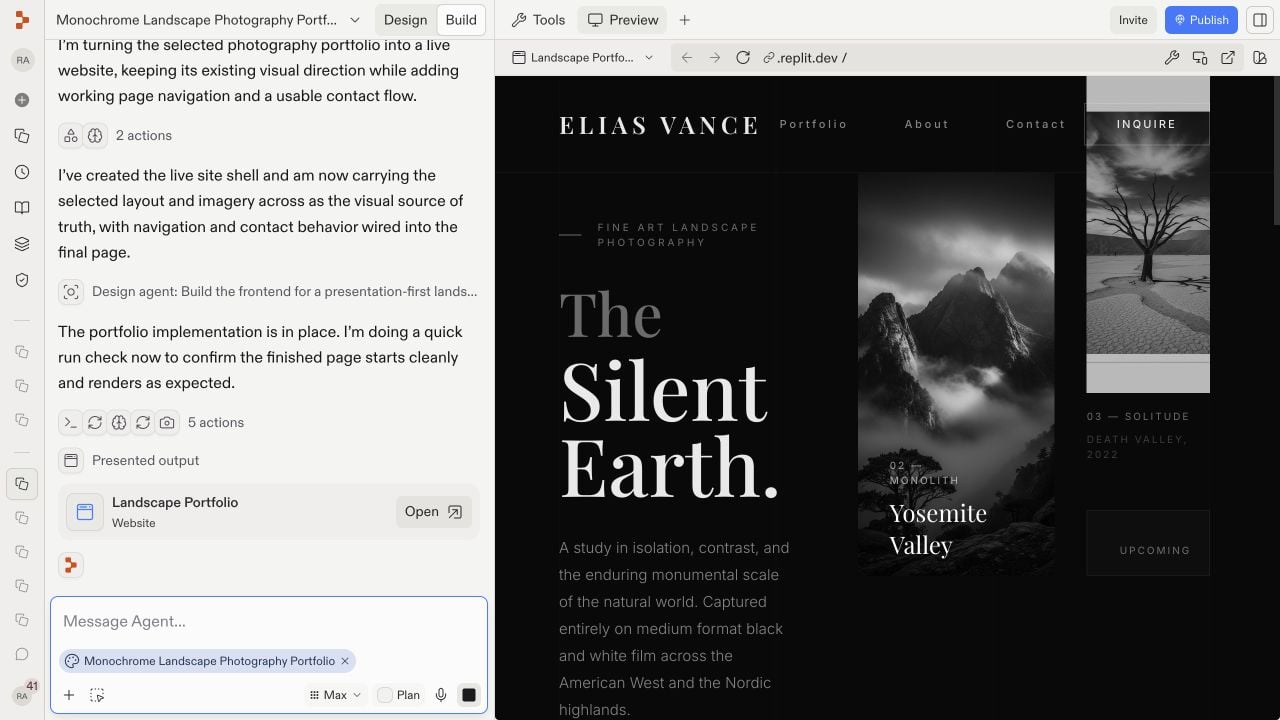1280x720 pixels.
Task: Toggle responsive device view icon
Action: (1200, 58)
